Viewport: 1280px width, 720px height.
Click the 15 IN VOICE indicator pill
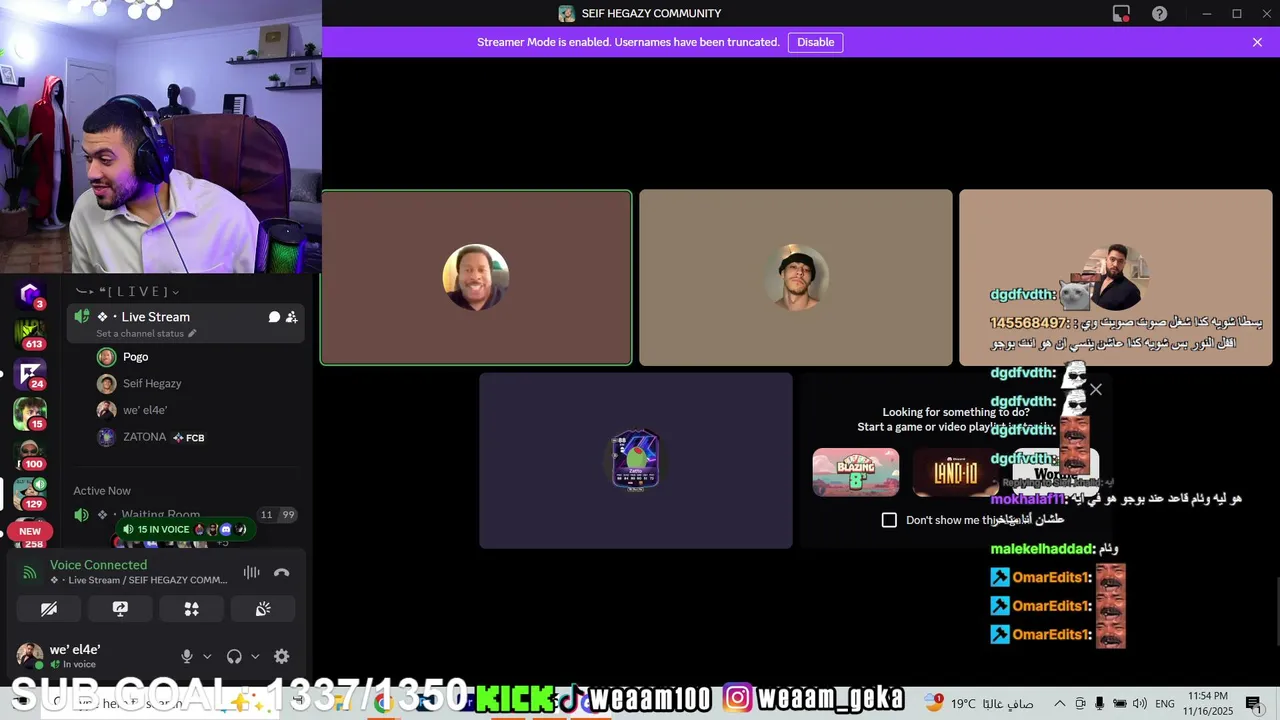[x=185, y=529]
